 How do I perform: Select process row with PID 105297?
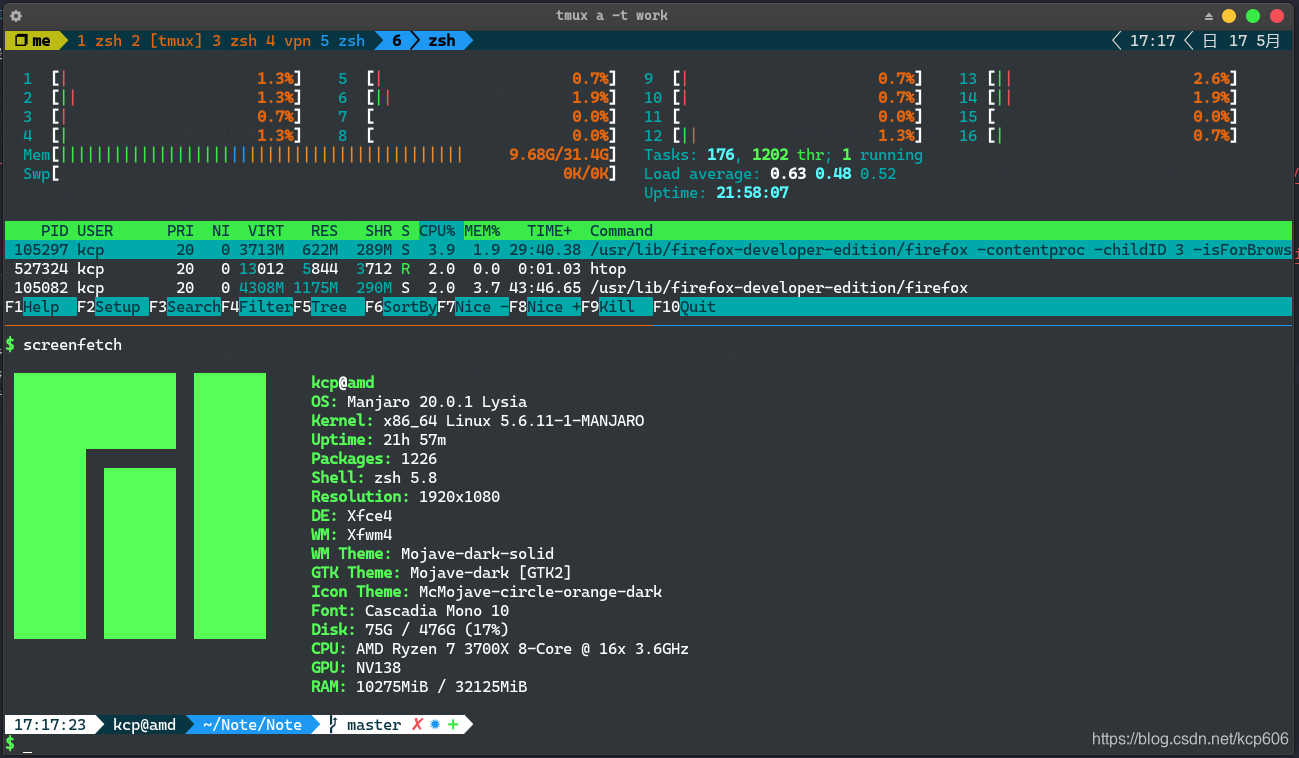pos(649,250)
